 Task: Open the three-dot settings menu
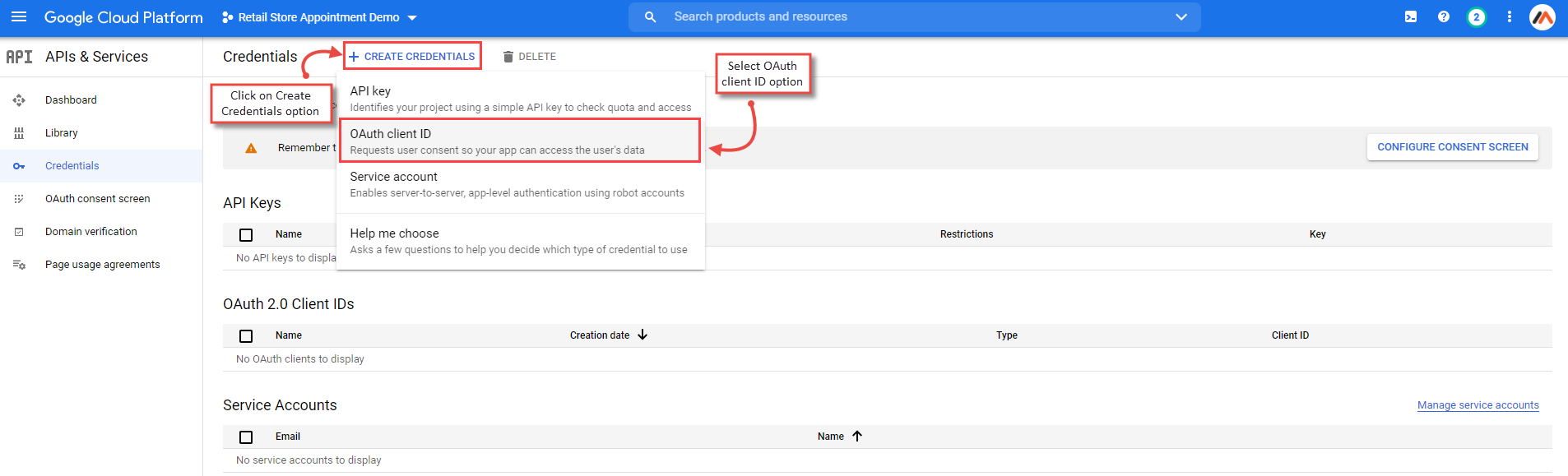pos(1510,16)
